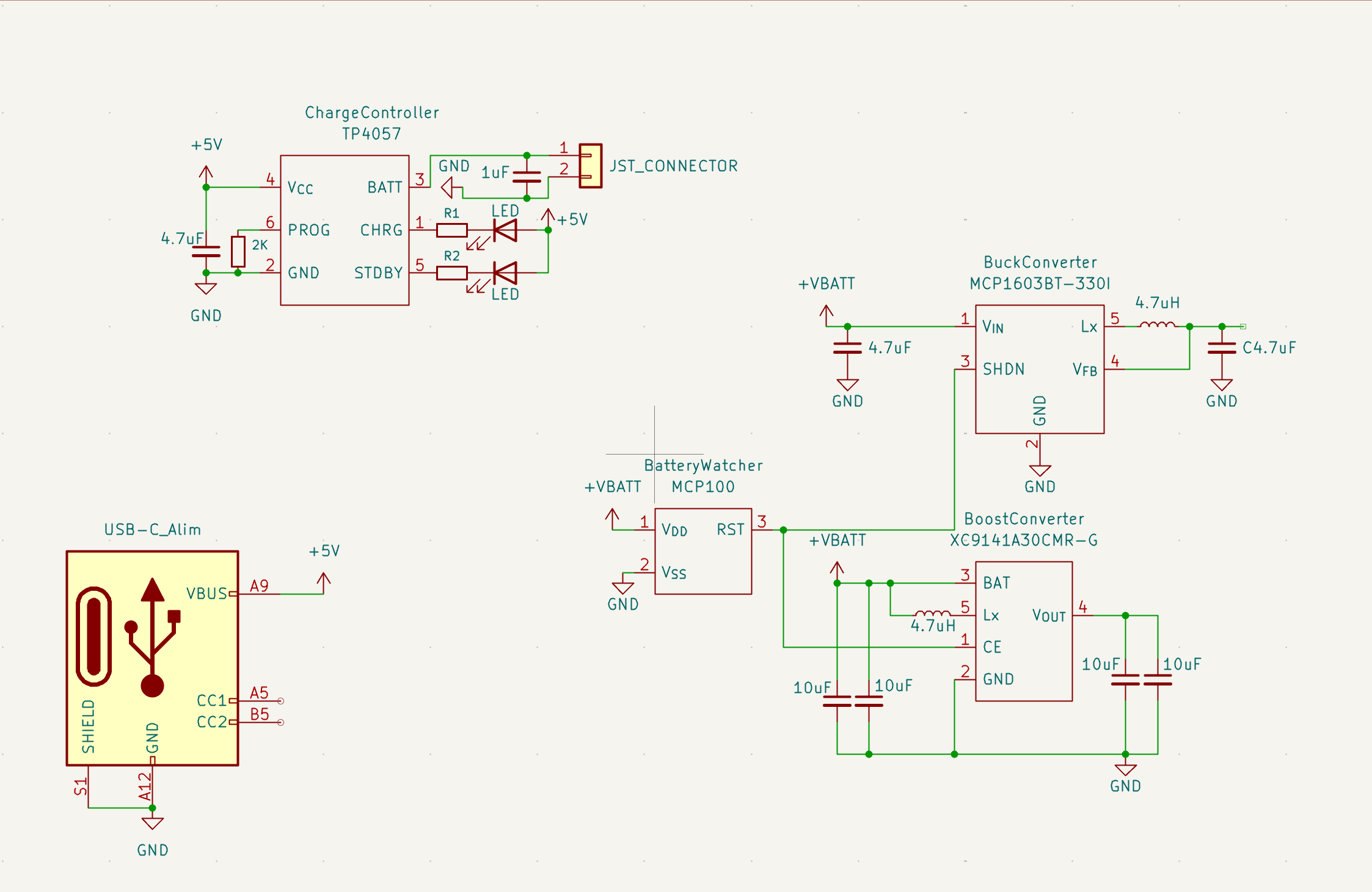The height and width of the screenshot is (892, 1372).
Task: Click the 2K PROG resistor
Action: pos(238,251)
